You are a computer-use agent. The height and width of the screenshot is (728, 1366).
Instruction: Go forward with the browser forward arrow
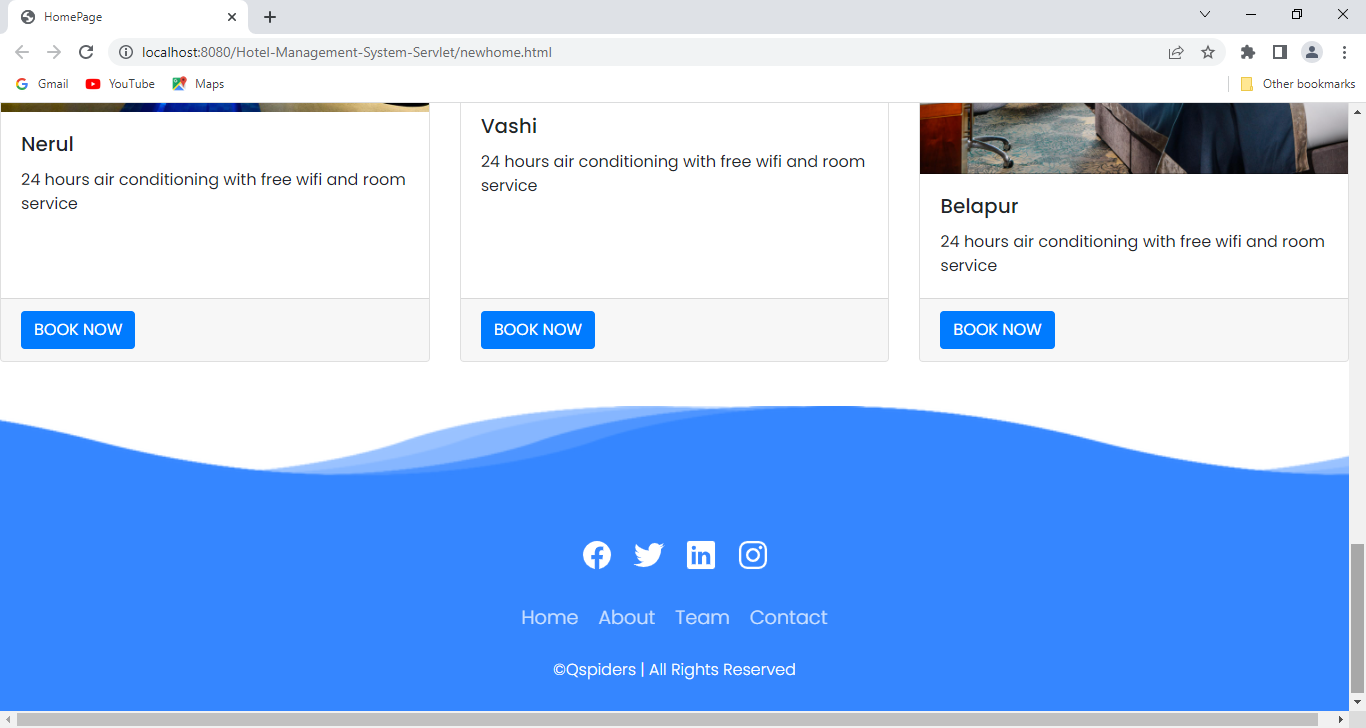(x=54, y=52)
